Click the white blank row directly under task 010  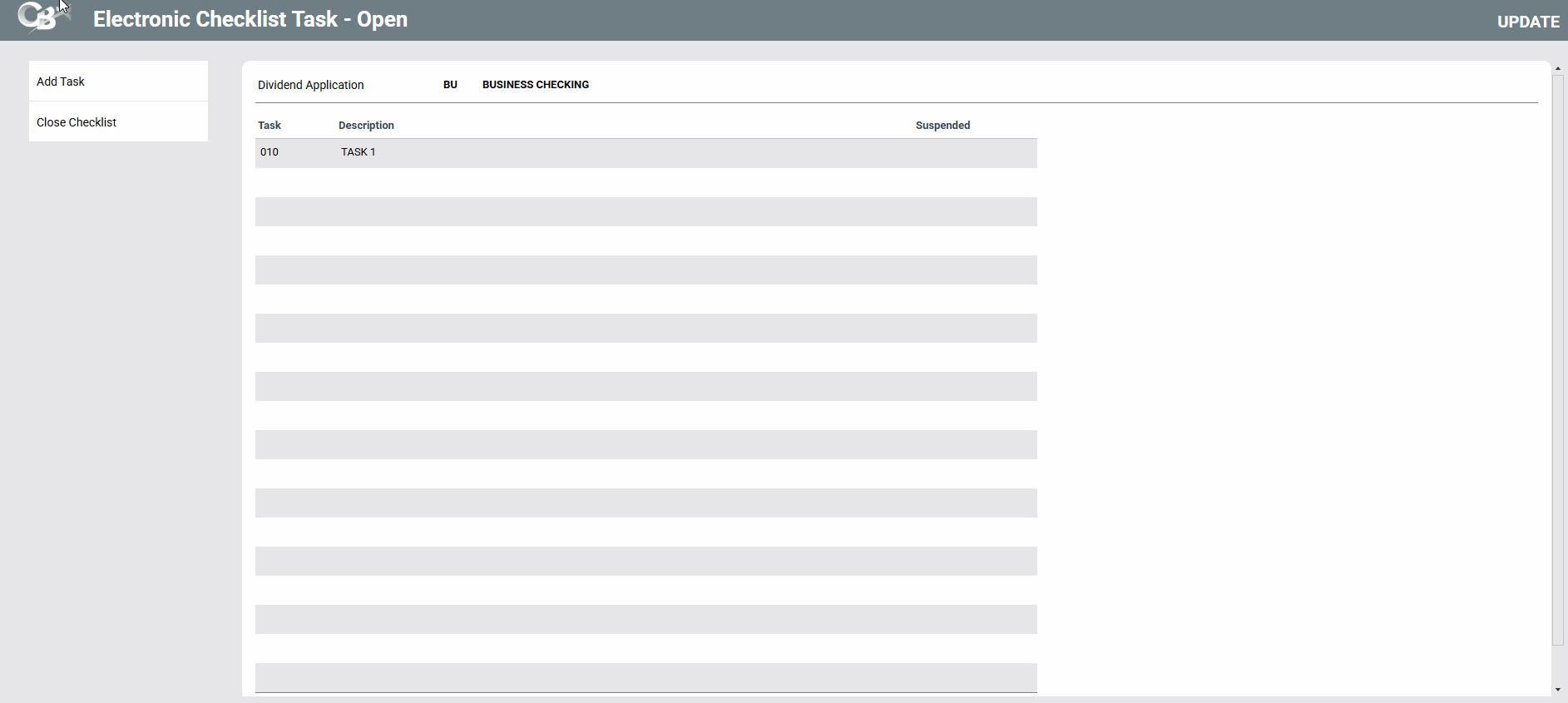(646, 182)
